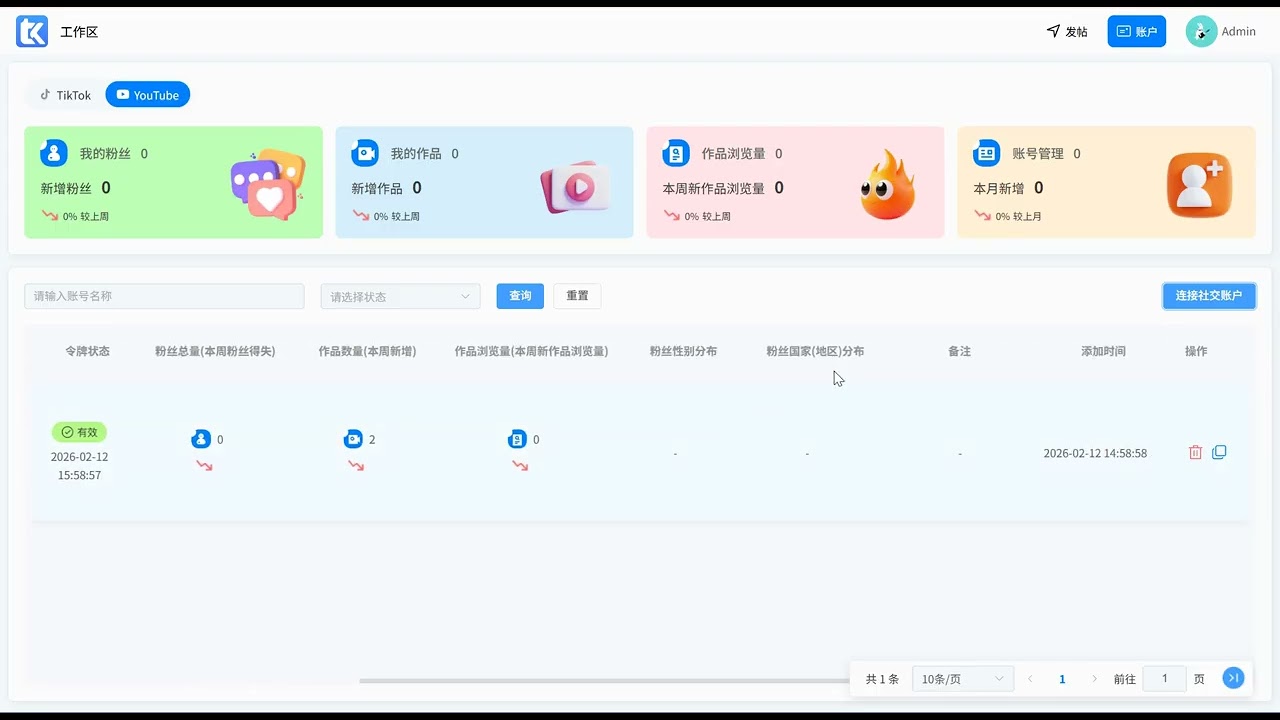Click the next page arrow
The image size is (1280, 720).
[x=1094, y=679]
